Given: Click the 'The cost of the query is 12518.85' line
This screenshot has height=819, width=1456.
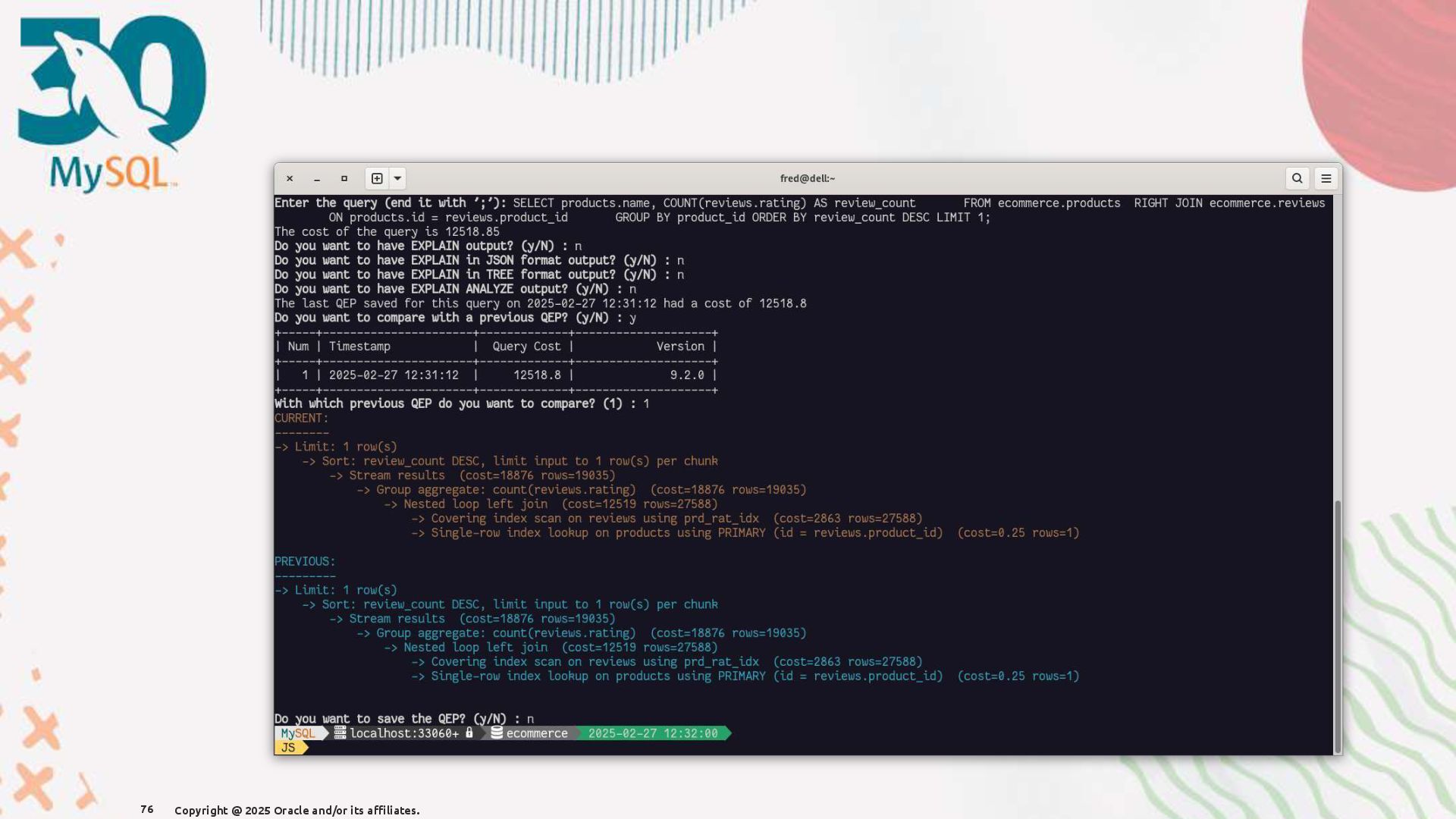Looking at the screenshot, I should (387, 232).
